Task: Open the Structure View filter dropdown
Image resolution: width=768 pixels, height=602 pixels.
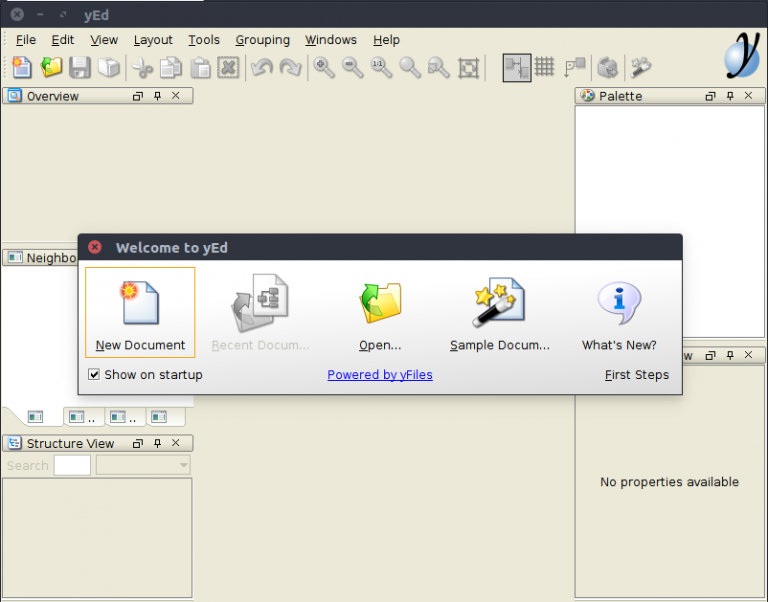Action: click(143, 465)
